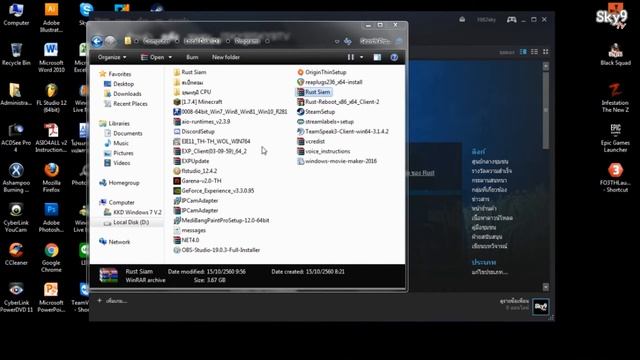Open Adobe Illustrator desktop shortcut
This screenshot has height=360, width=640.
click(x=51, y=17)
